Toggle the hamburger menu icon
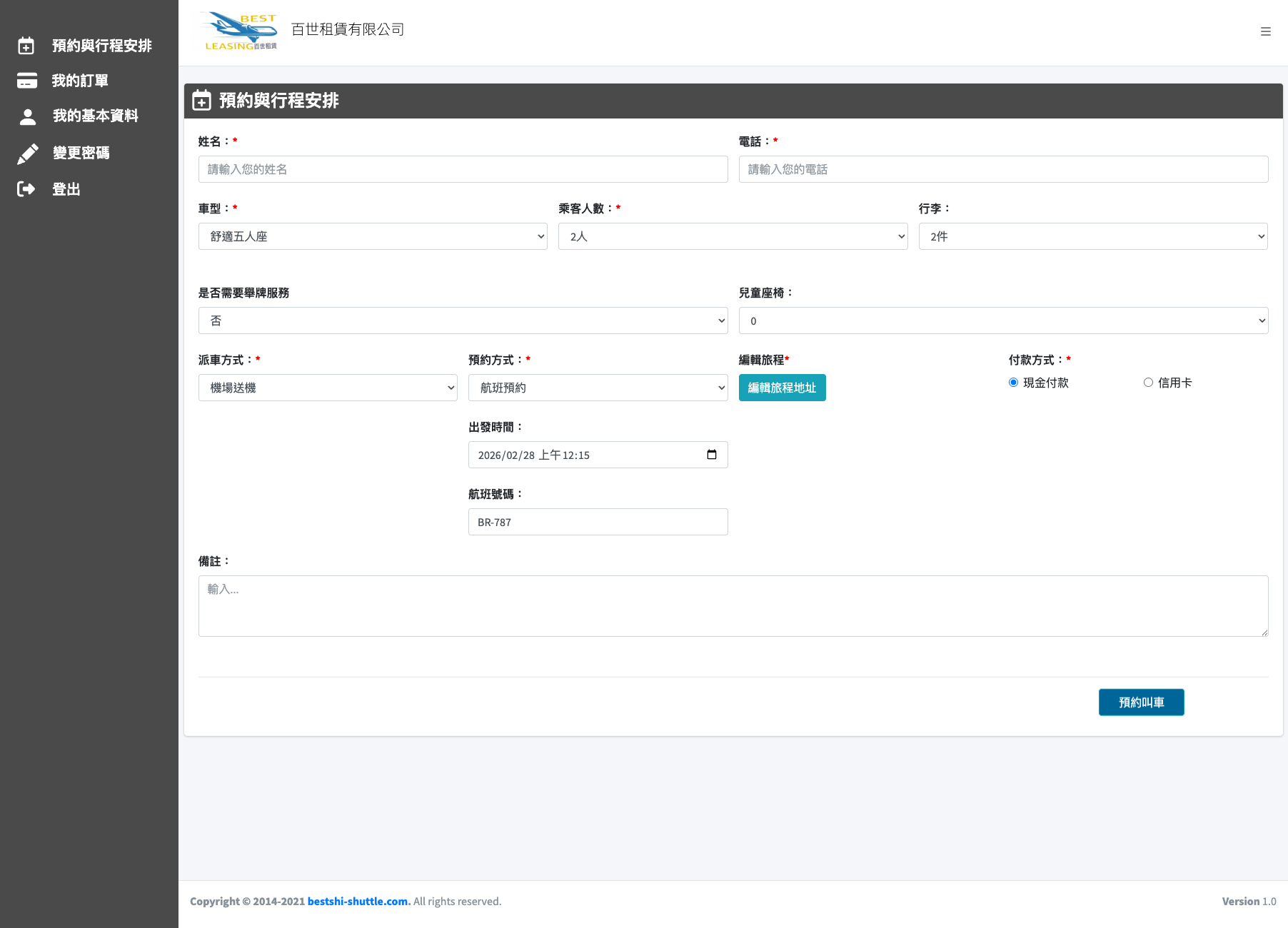Image resolution: width=1288 pixels, height=928 pixels. [1265, 31]
